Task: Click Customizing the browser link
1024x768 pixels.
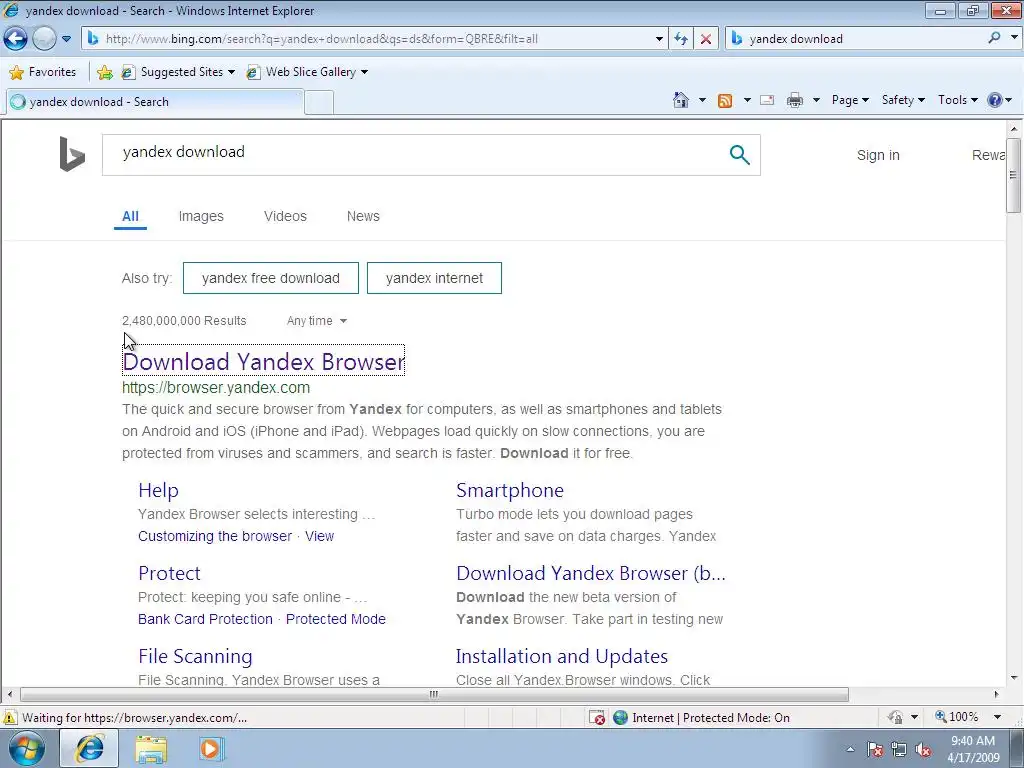Action: [215, 536]
